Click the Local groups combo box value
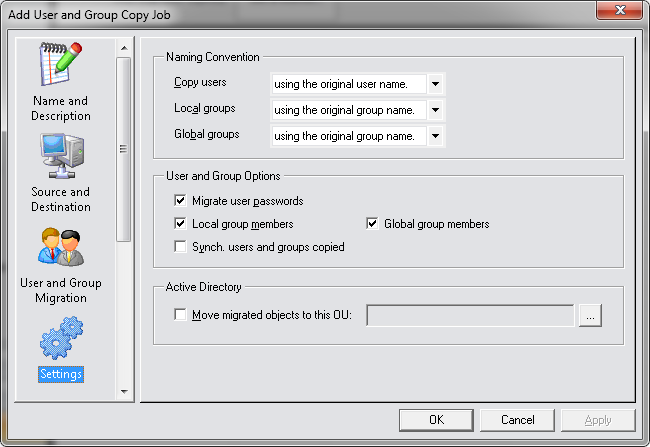Image resolution: width=650 pixels, height=447 pixels. tap(349, 110)
